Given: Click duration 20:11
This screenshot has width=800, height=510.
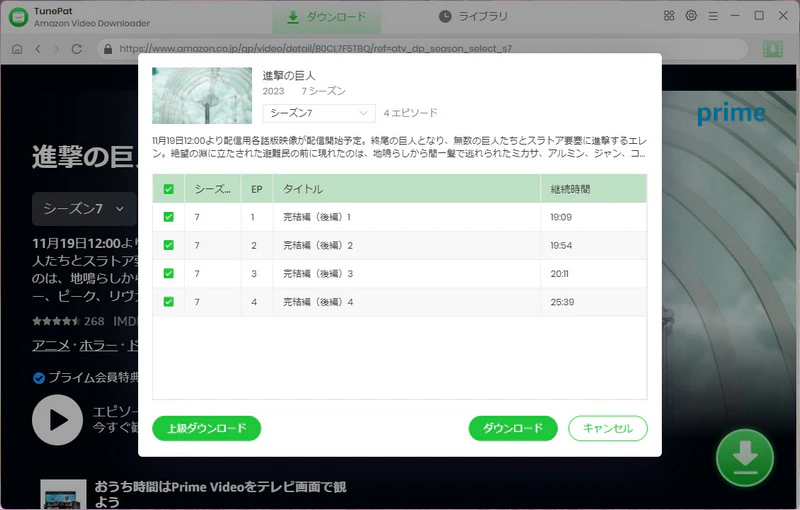Looking at the screenshot, I should [x=560, y=274].
